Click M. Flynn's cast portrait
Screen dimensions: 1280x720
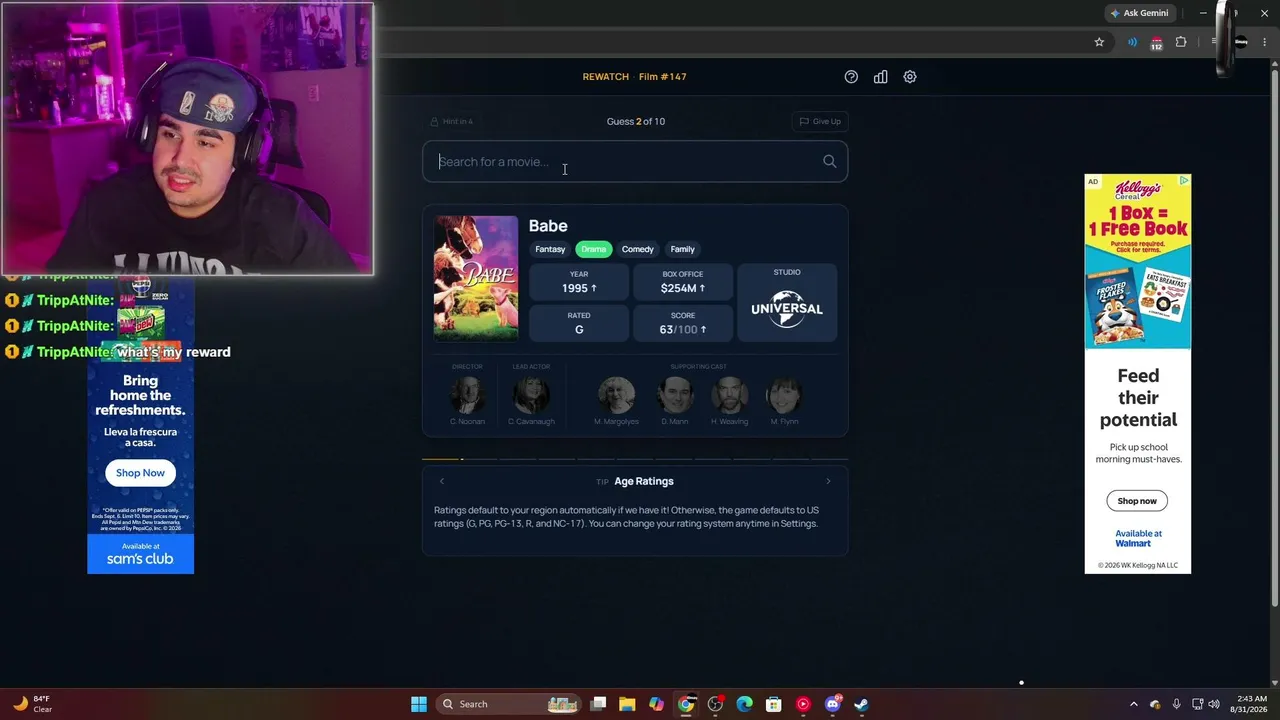[784, 395]
